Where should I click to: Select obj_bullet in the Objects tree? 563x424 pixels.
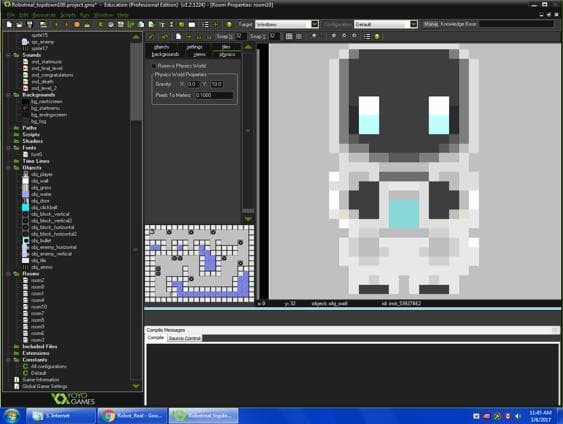point(41,241)
